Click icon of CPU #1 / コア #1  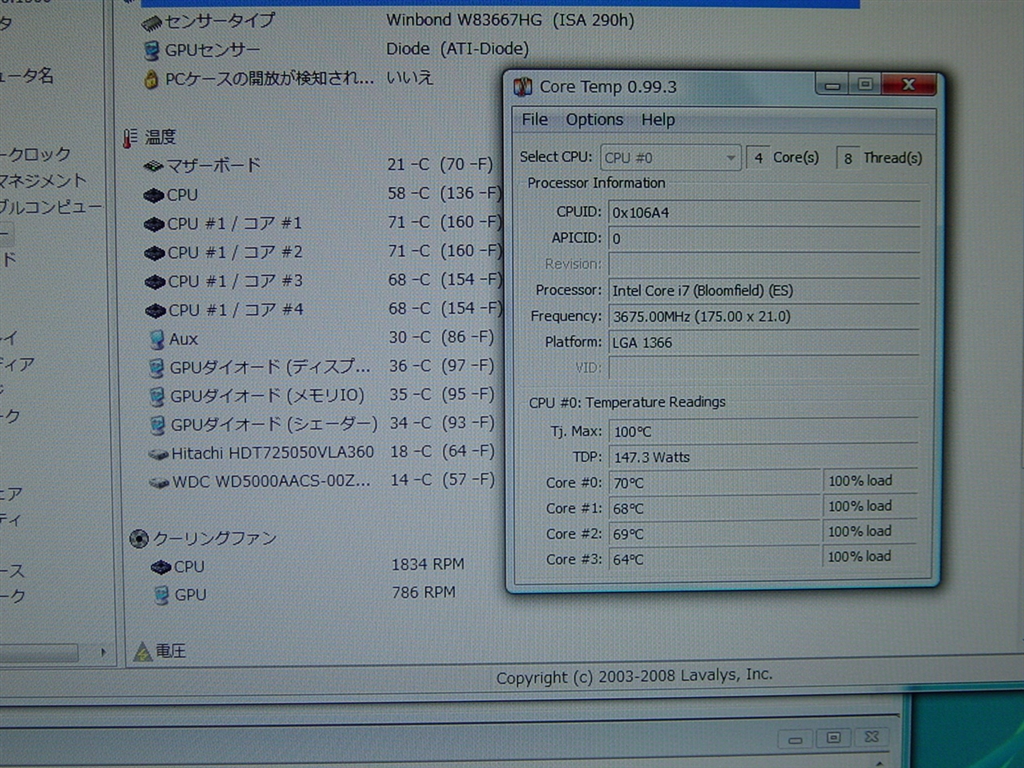[153, 224]
